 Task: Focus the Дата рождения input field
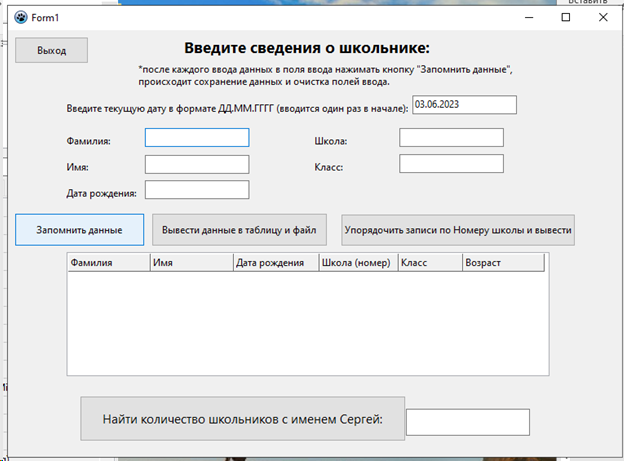197,189
